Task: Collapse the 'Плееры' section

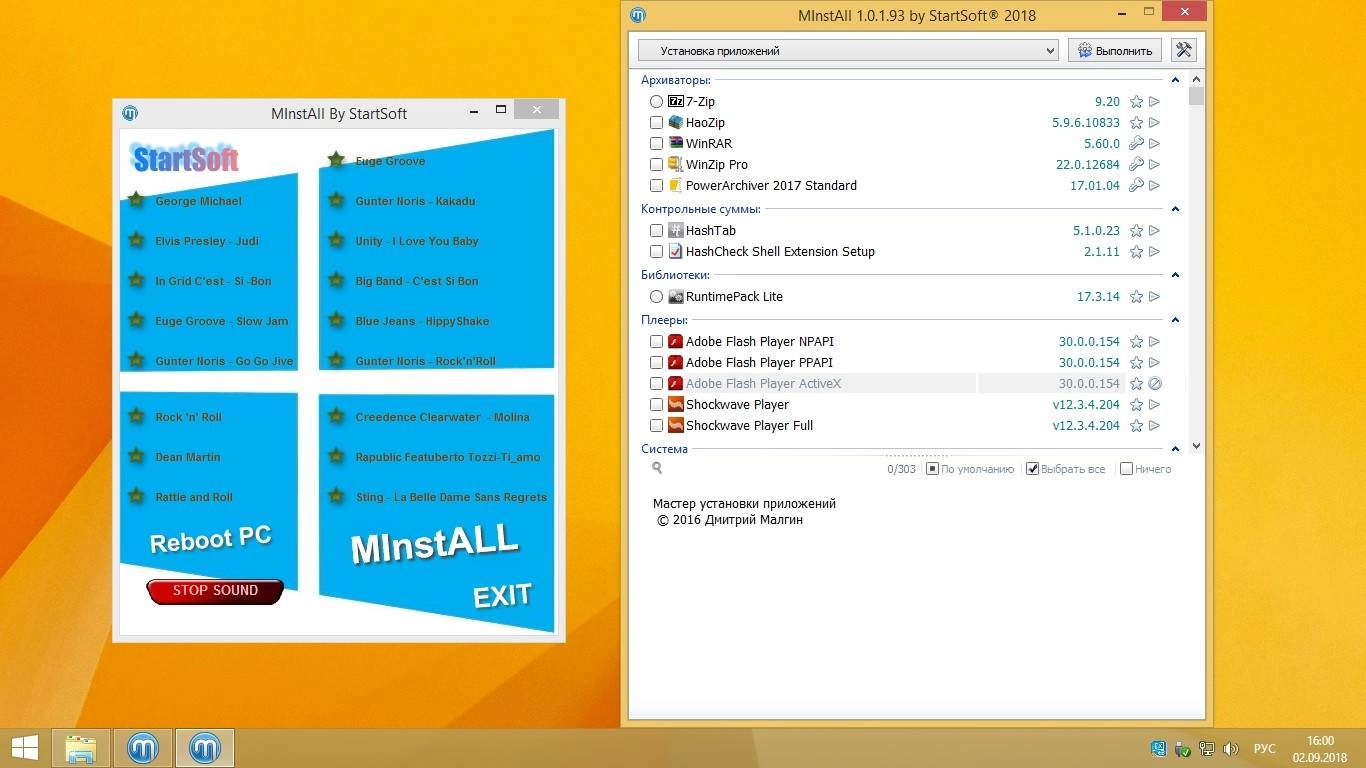Action: (x=1175, y=320)
